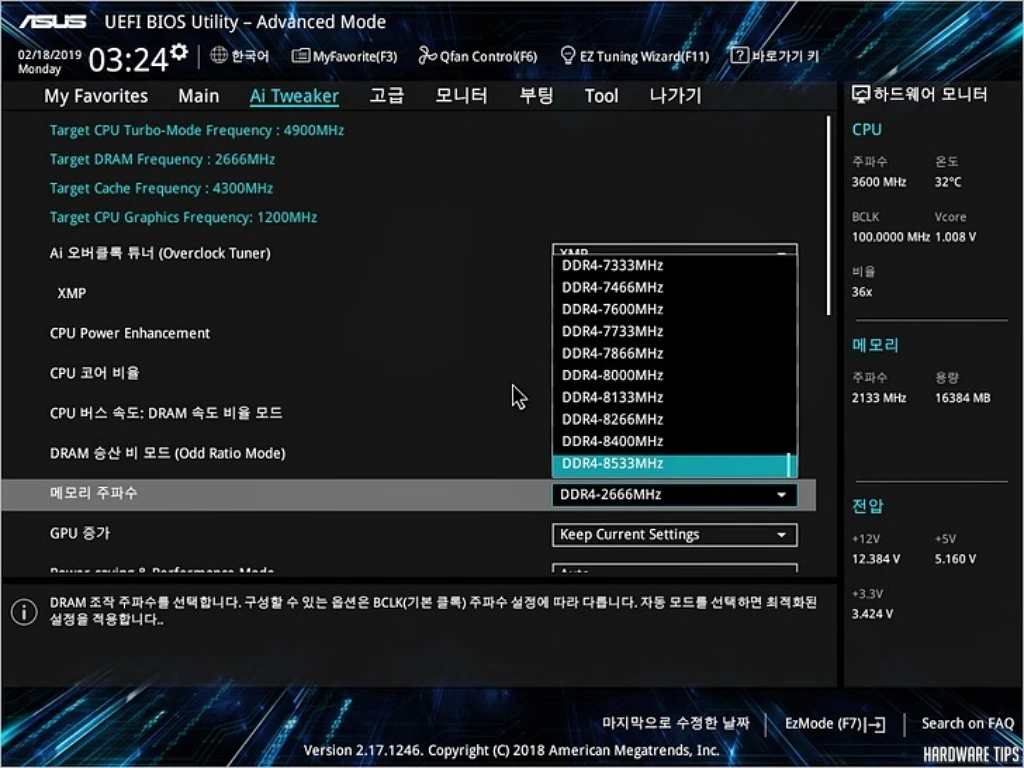
Task: Open the 부팅 tab
Action: [x=536, y=96]
